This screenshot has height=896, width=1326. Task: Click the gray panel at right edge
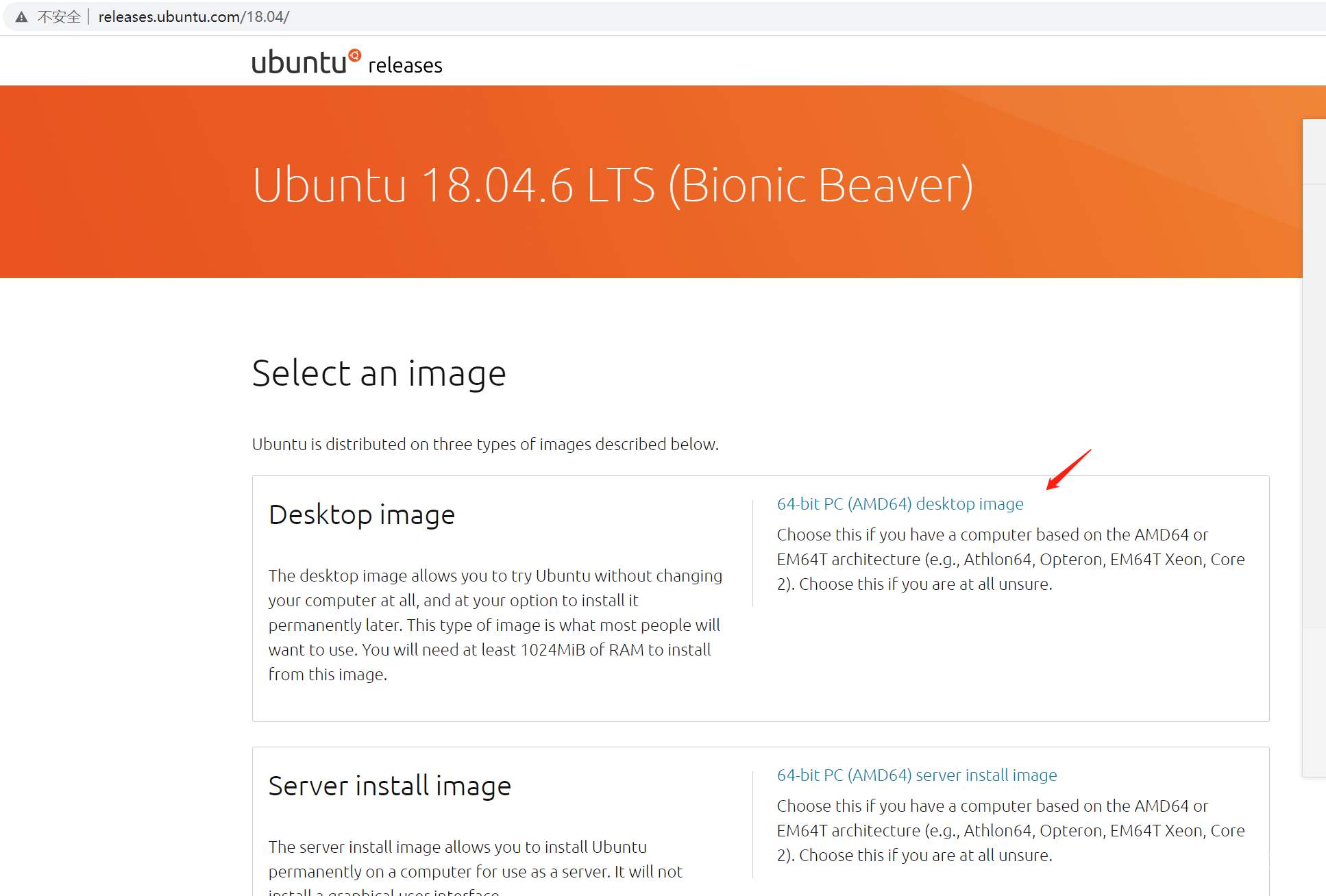click(x=1314, y=445)
